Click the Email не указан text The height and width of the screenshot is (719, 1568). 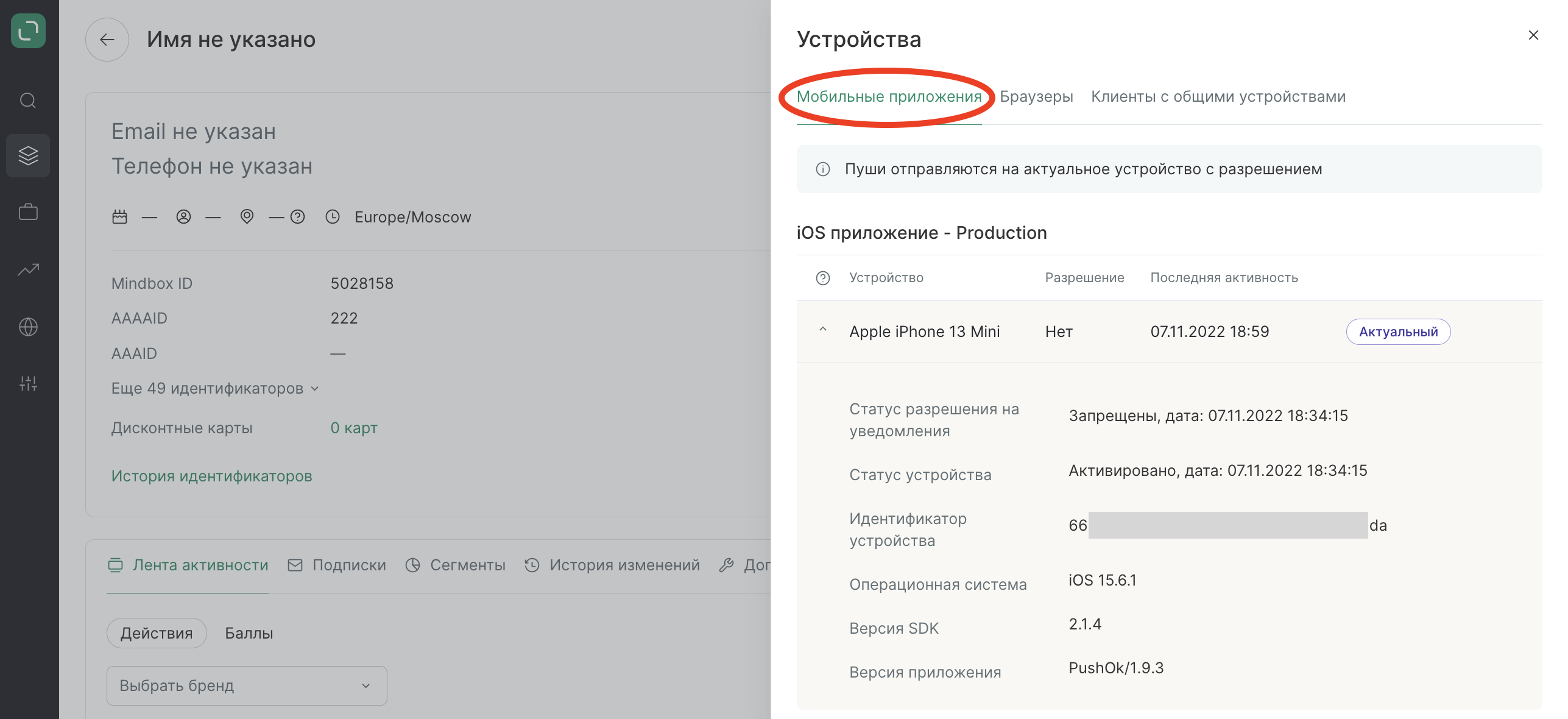tap(193, 131)
